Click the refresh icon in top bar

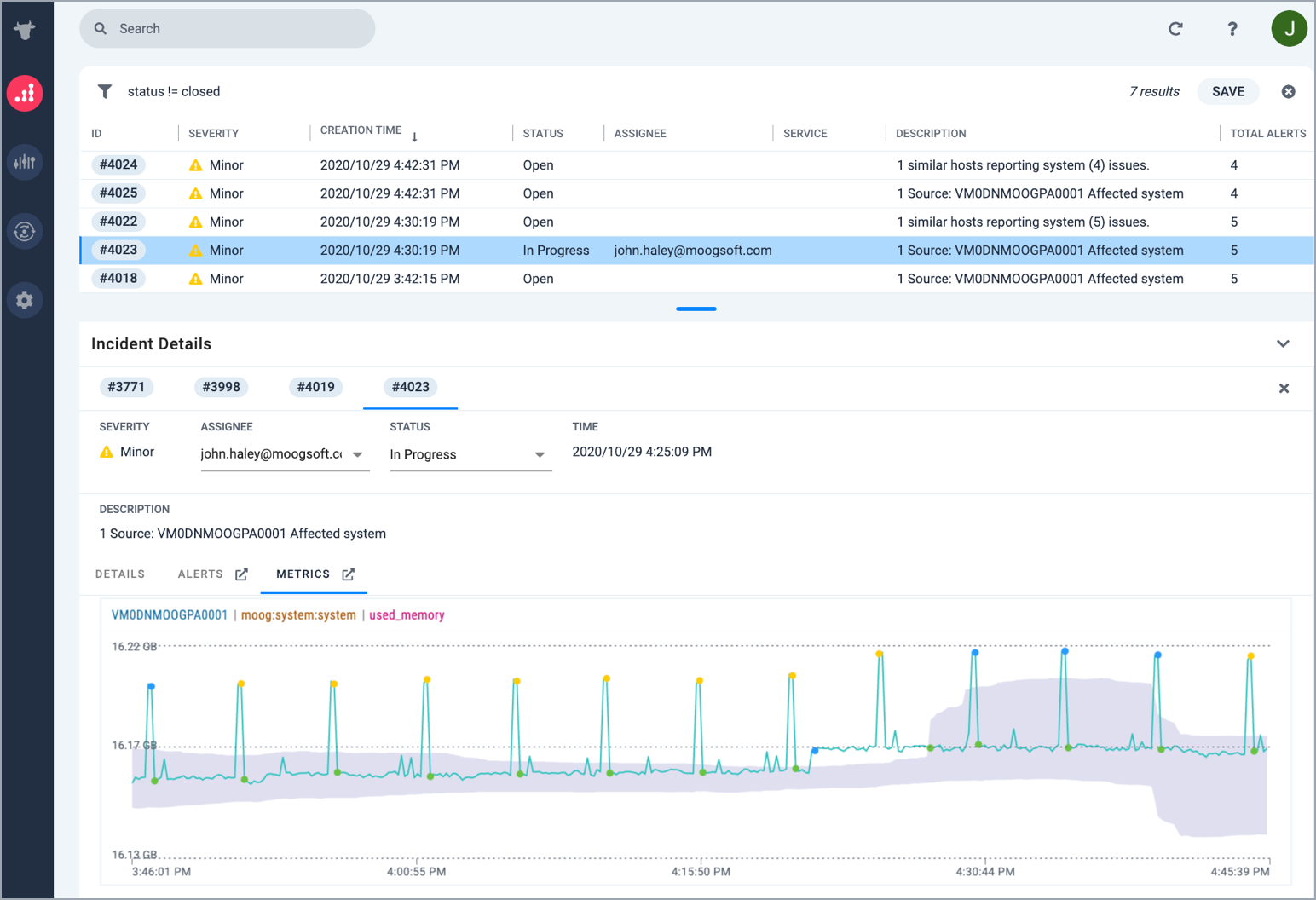1175,29
